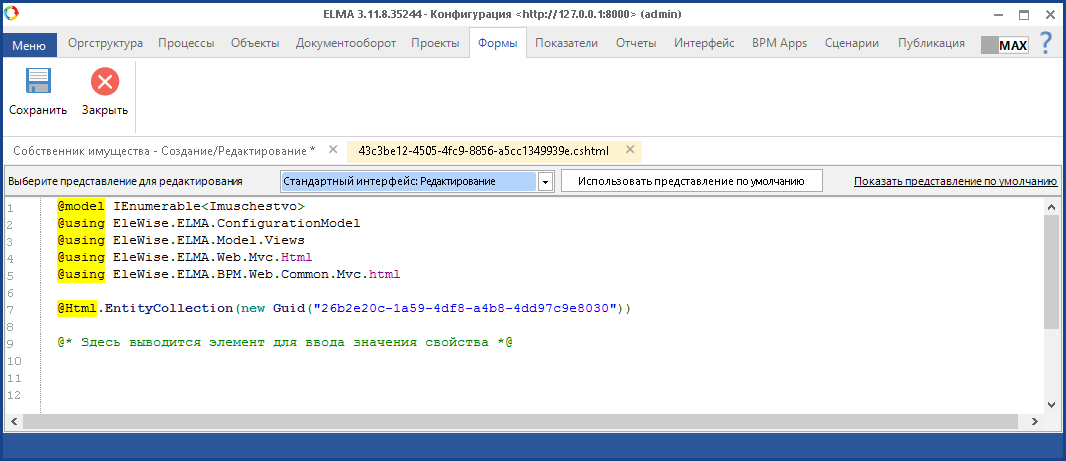This screenshot has width=1066, height=461.
Task: Close the Собственник имущества tab
Action: 333,150
